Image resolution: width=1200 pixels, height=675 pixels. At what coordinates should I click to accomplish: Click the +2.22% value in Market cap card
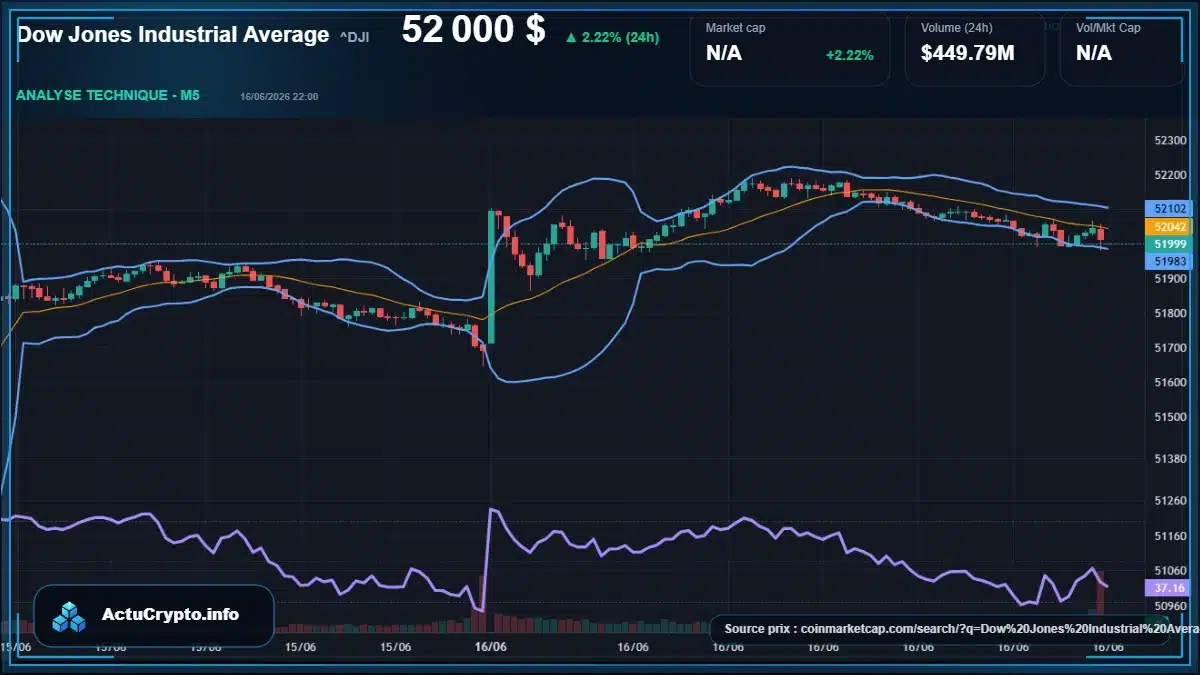(x=849, y=55)
